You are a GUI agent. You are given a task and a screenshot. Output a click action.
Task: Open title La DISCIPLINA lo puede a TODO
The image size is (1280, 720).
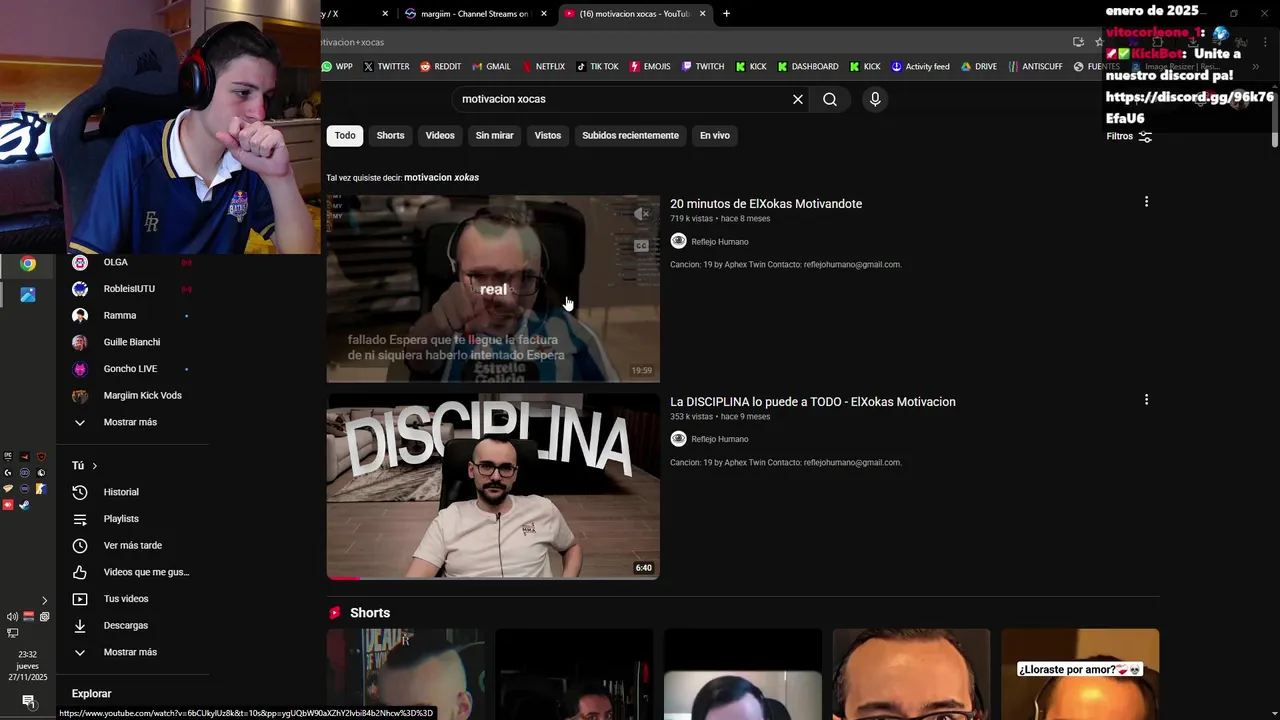tap(813, 402)
